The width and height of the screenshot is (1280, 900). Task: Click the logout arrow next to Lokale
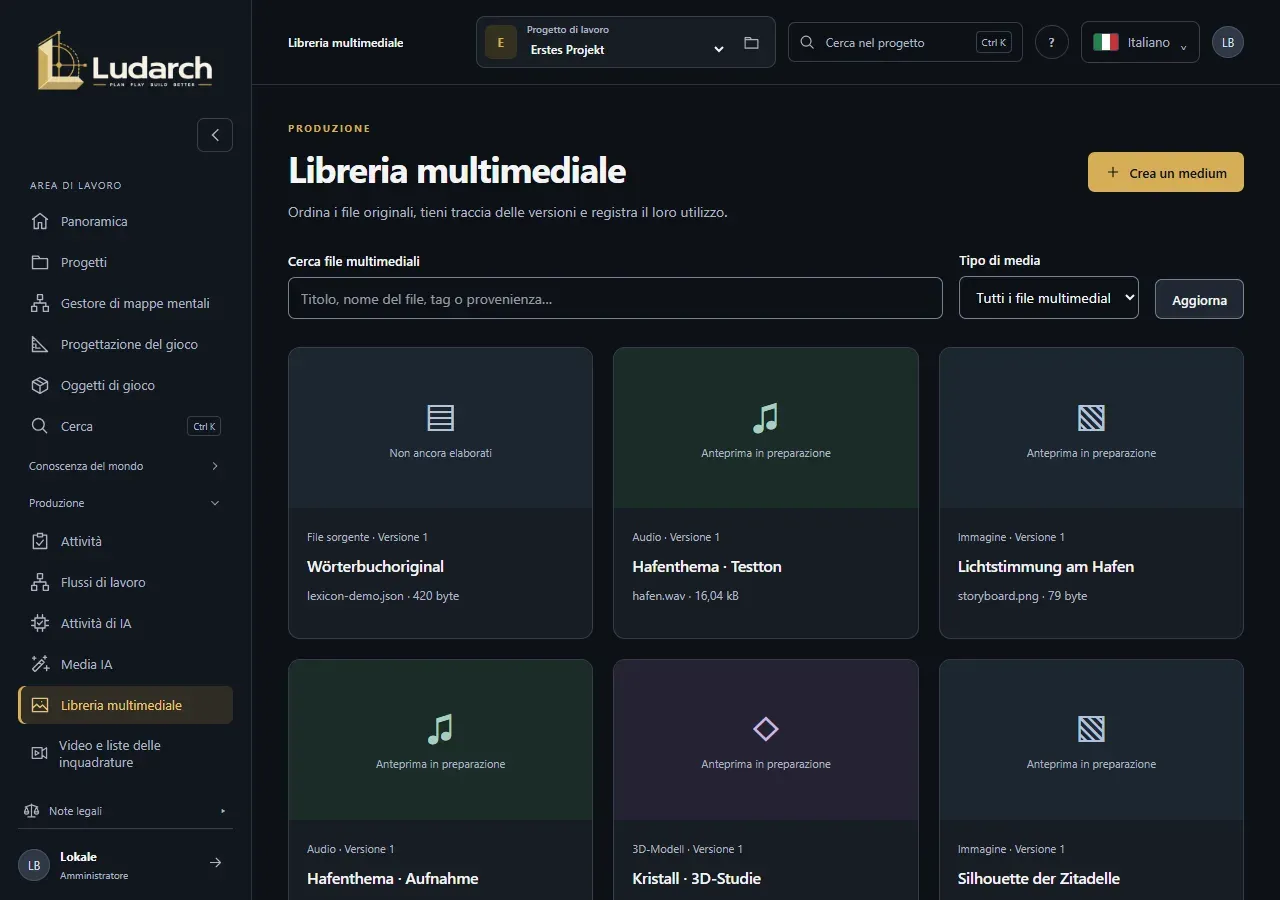click(x=215, y=863)
